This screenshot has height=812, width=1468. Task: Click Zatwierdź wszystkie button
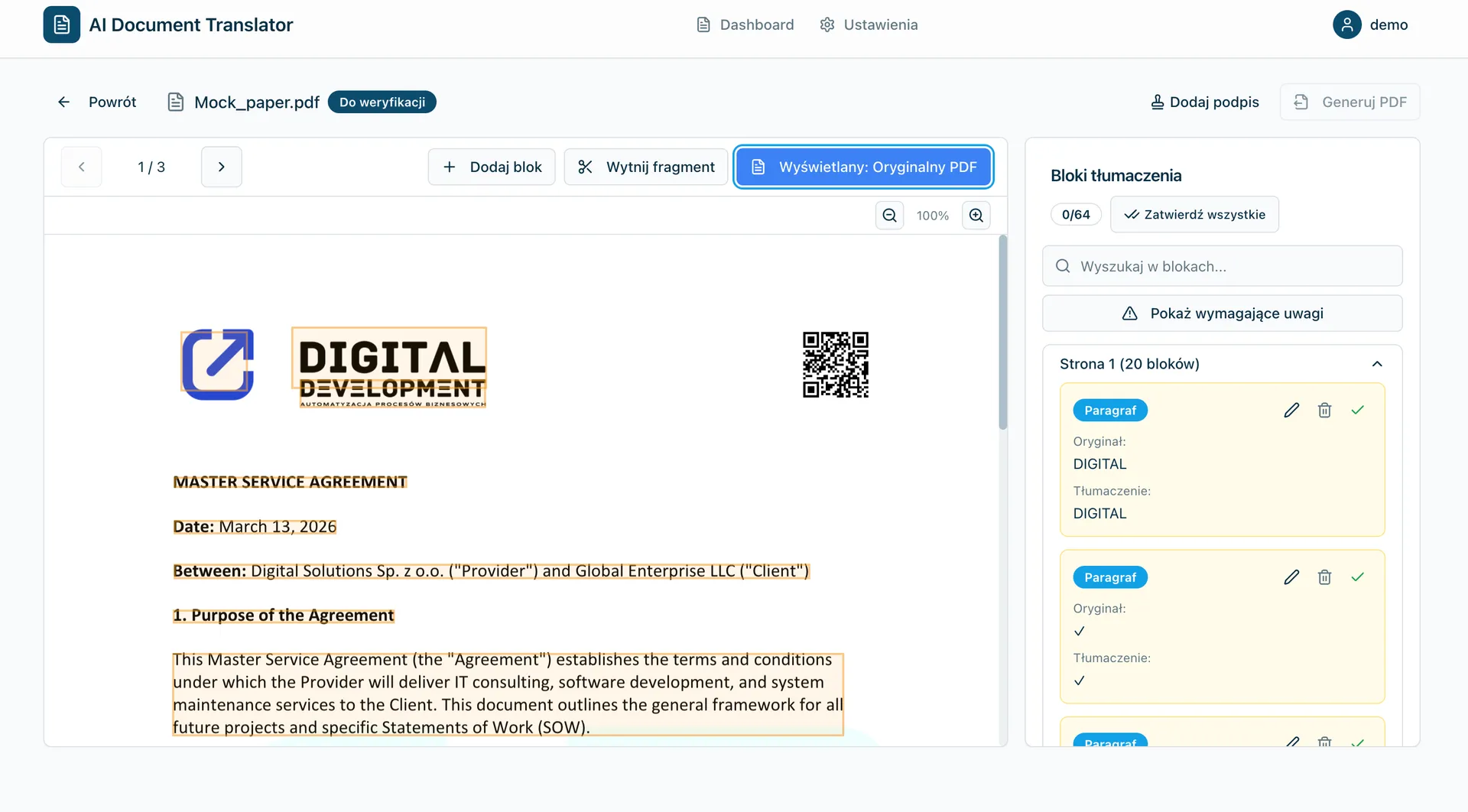(x=1194, y=215)
